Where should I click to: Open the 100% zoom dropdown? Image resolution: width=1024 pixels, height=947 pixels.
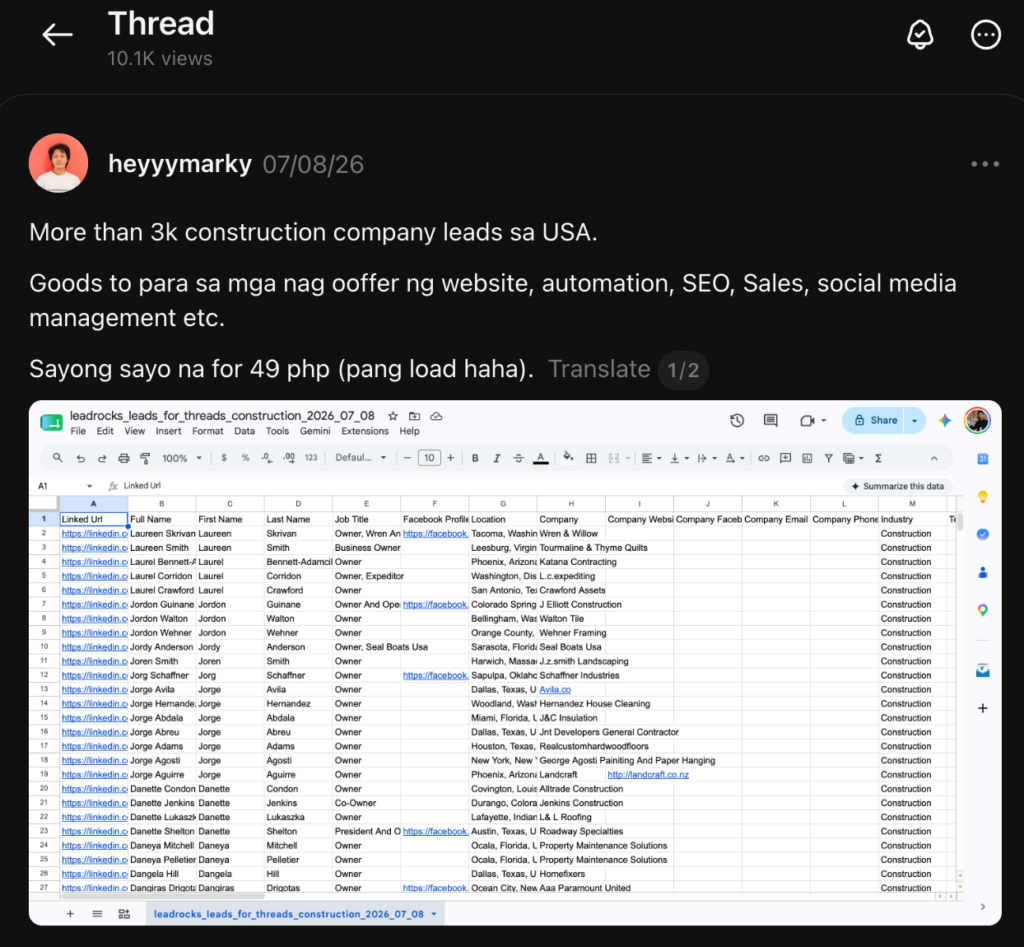coord(182,458)
